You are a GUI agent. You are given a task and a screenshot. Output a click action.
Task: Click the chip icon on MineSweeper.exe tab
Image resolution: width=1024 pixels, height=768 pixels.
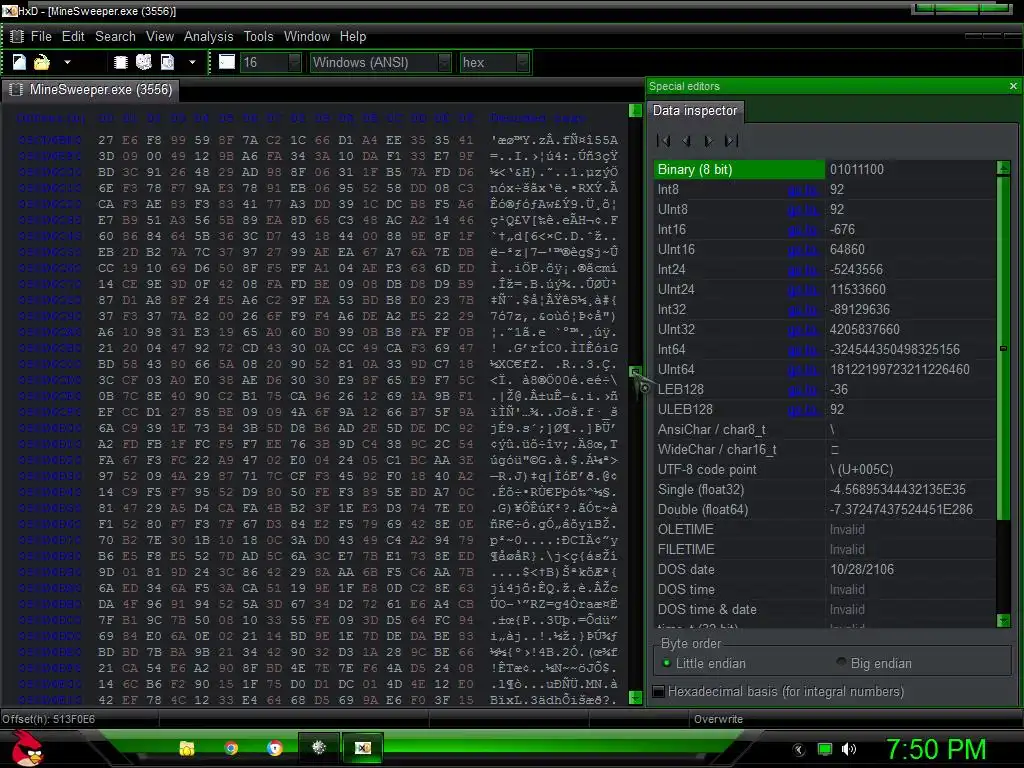pyautogui.click(x=17, y=89)
